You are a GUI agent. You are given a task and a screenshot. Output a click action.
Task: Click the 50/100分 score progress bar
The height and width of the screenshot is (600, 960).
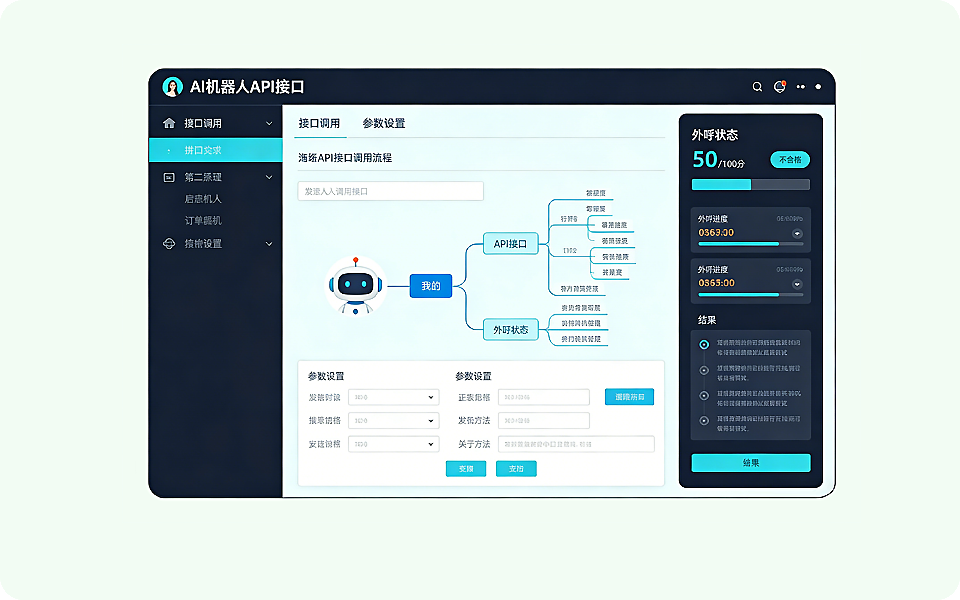pos(750,184)
